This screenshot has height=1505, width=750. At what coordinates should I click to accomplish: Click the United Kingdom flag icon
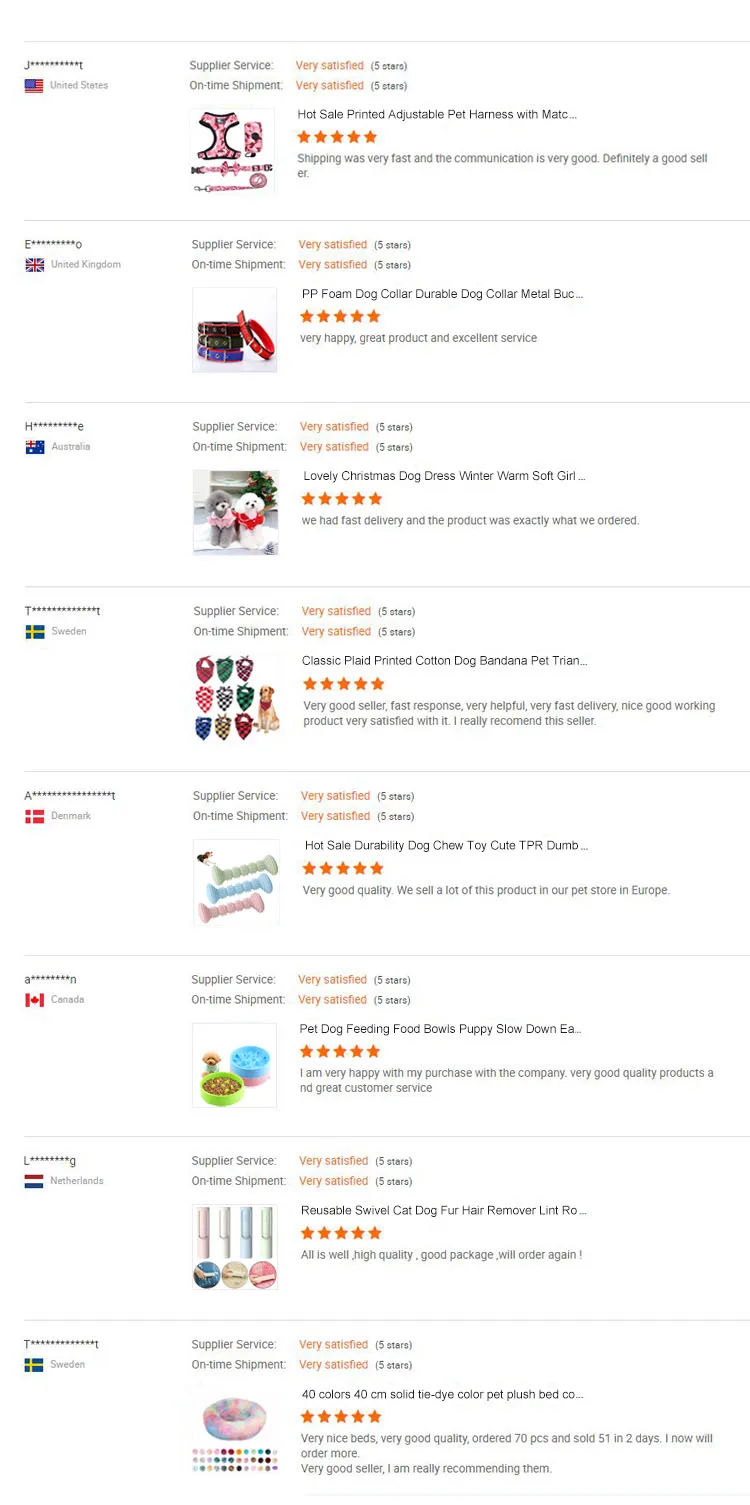[x=35, y=265]
